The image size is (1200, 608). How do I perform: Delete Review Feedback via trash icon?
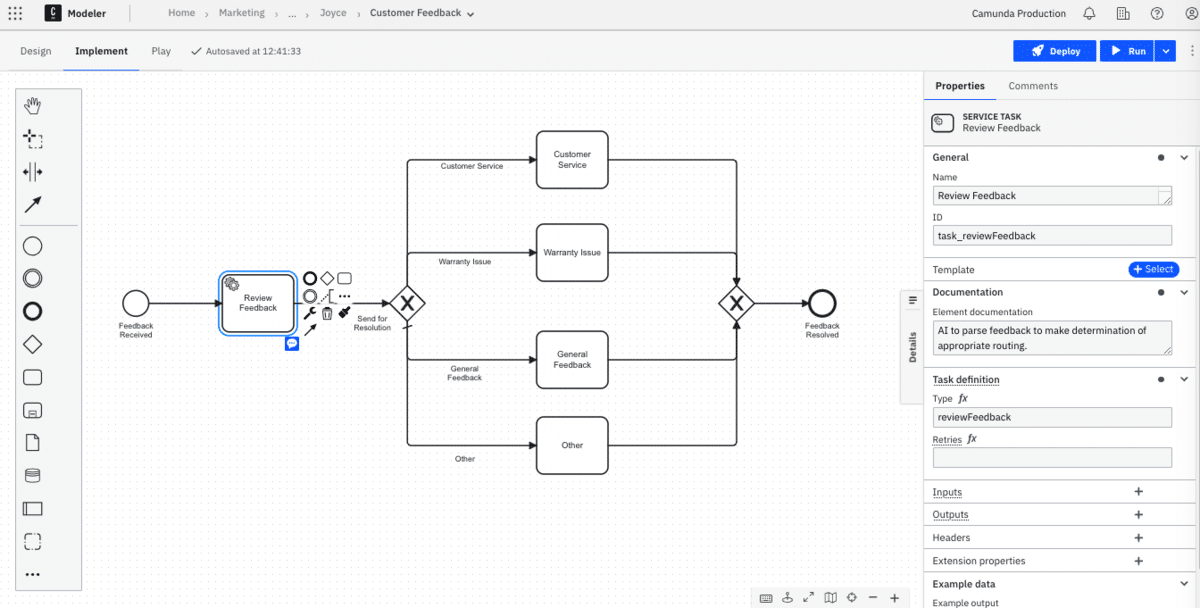(327, 313)
